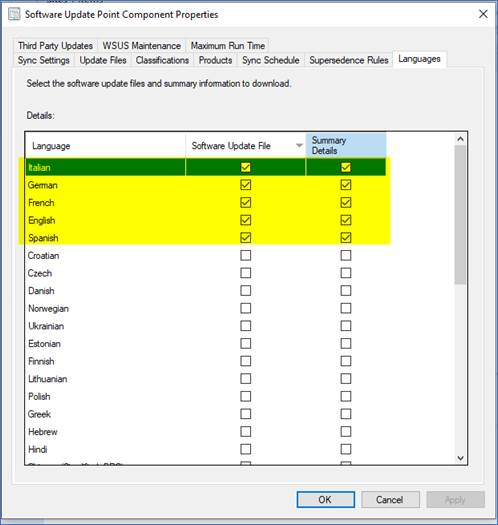Go to the Supersedence Rules tab
This screenshot has width=498, height=525.
click(x=349, y=60)
